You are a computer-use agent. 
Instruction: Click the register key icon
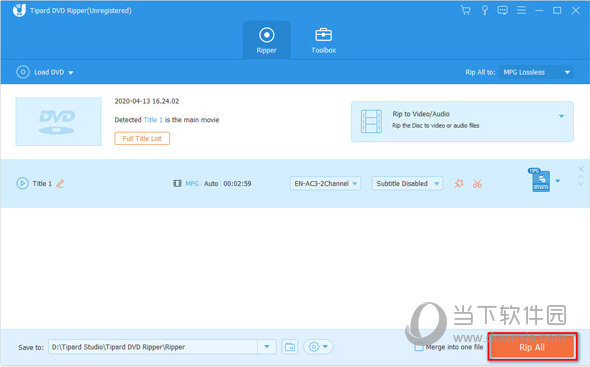point(485,10)
